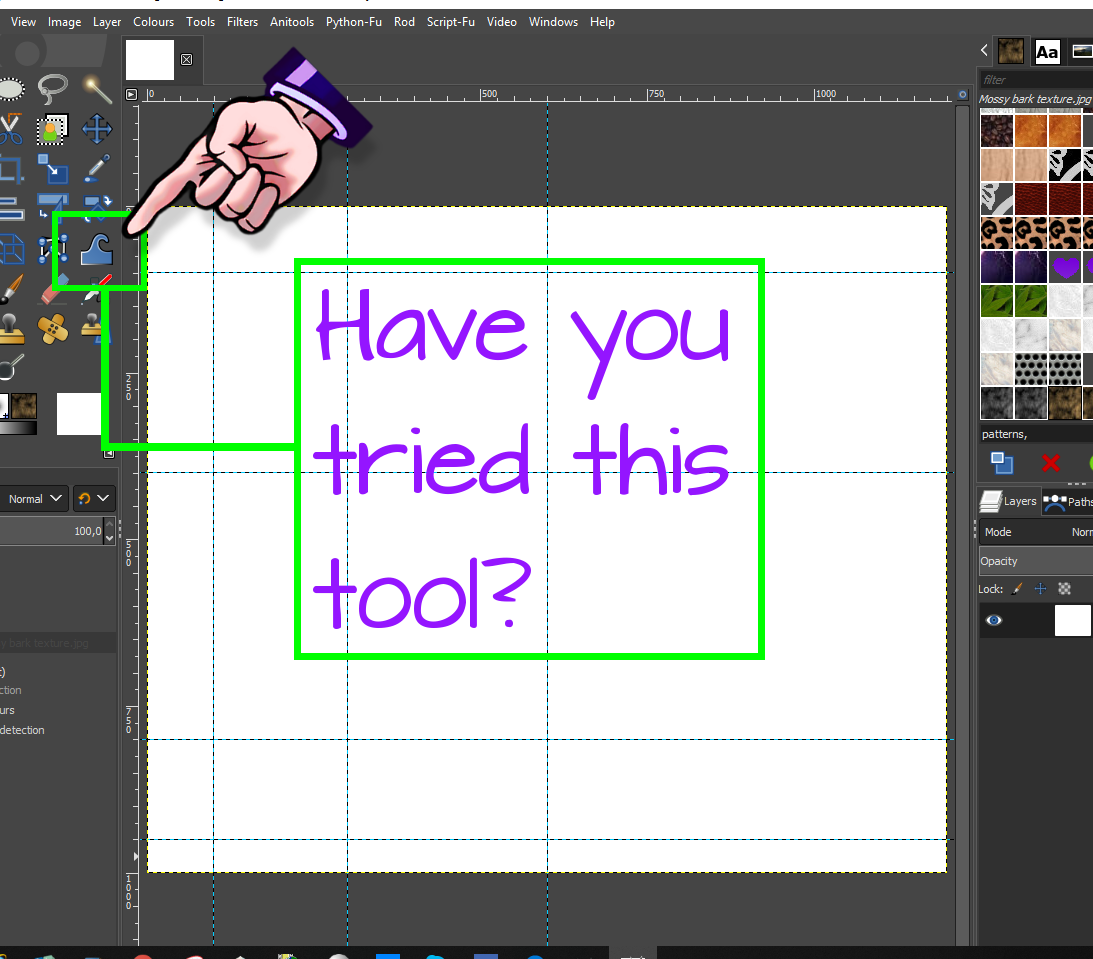Screen dimensions: 1093x959
Task: Select the Fuzzy Select magic wand tool
Action: pyautogui.click(x=97, y=89)
